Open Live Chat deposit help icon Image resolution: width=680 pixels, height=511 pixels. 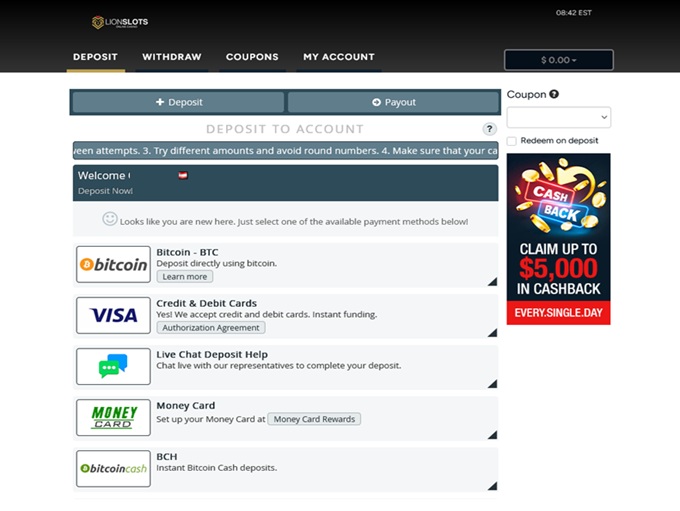[x=113, y=366]
